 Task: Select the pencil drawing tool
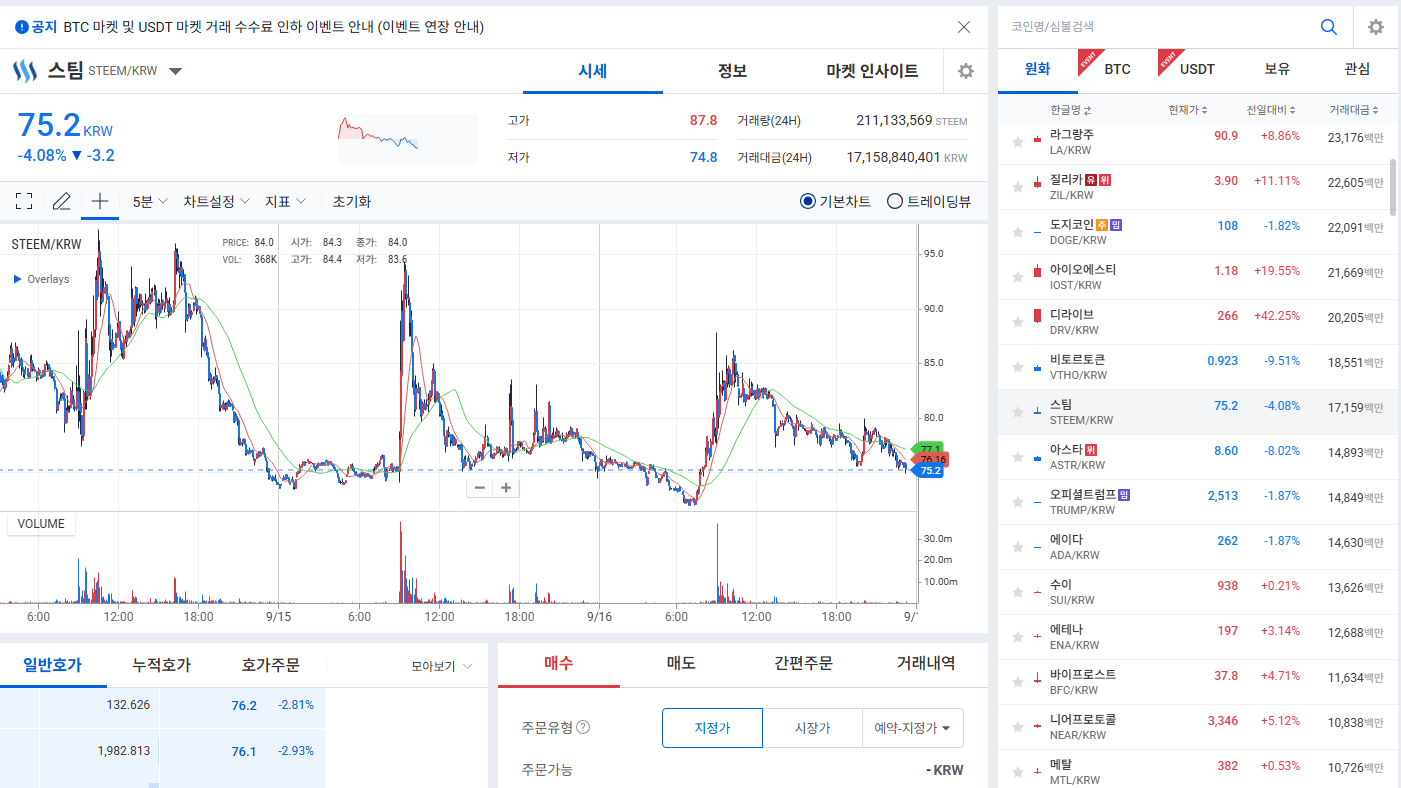click(x=61, y=201)
